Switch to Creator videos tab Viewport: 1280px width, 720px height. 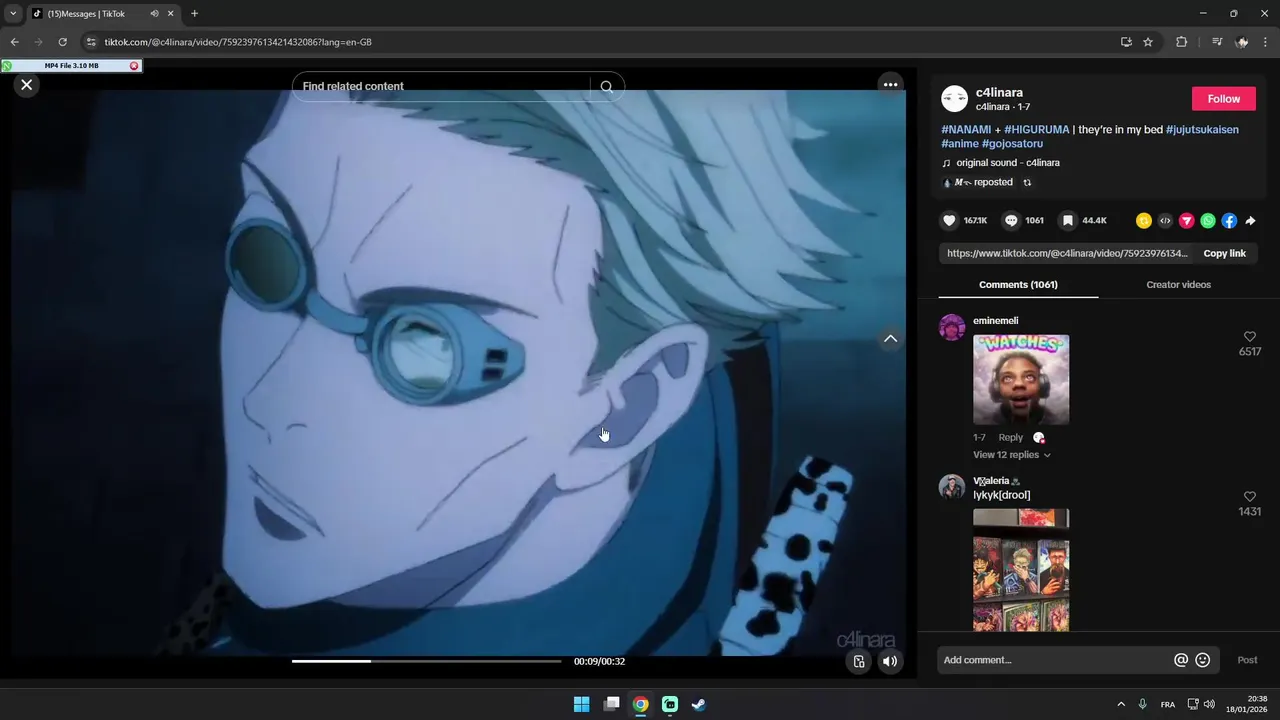coord(1178,285)
